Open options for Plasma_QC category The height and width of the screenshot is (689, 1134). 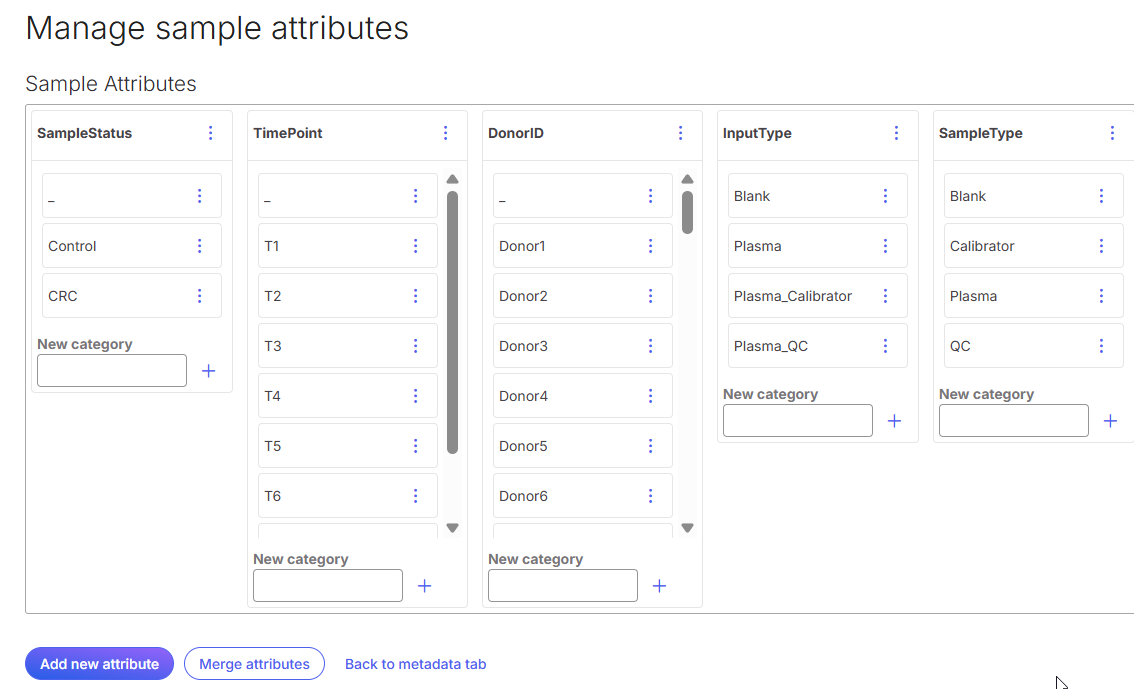(885, 346)
